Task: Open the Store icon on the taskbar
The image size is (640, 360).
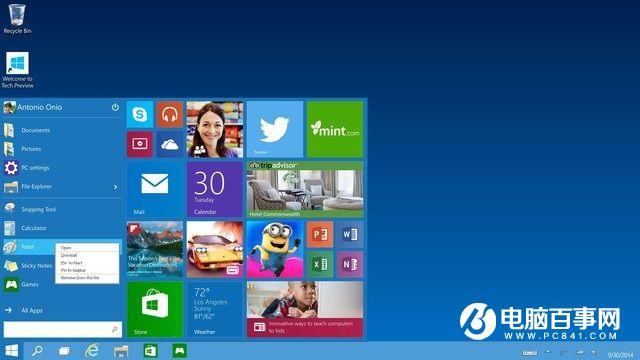Action: coord(150,351)
